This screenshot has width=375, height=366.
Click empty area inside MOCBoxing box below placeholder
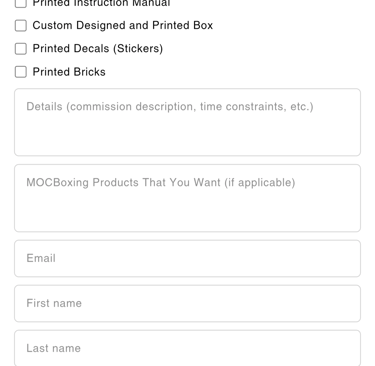coord(187,213)
